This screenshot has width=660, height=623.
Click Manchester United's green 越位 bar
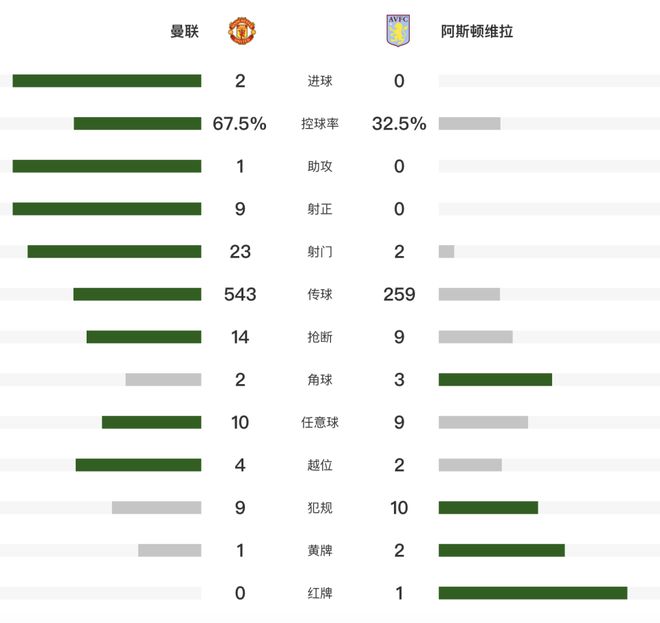coord(138,465)
